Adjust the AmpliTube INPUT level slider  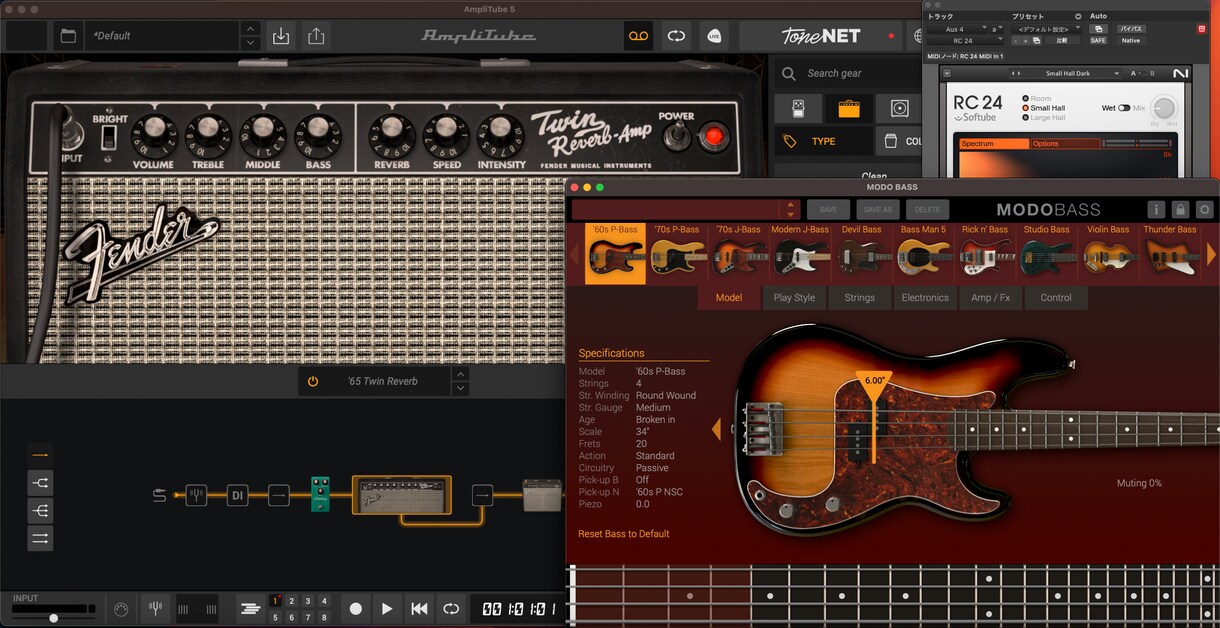[x=53, y=618]
